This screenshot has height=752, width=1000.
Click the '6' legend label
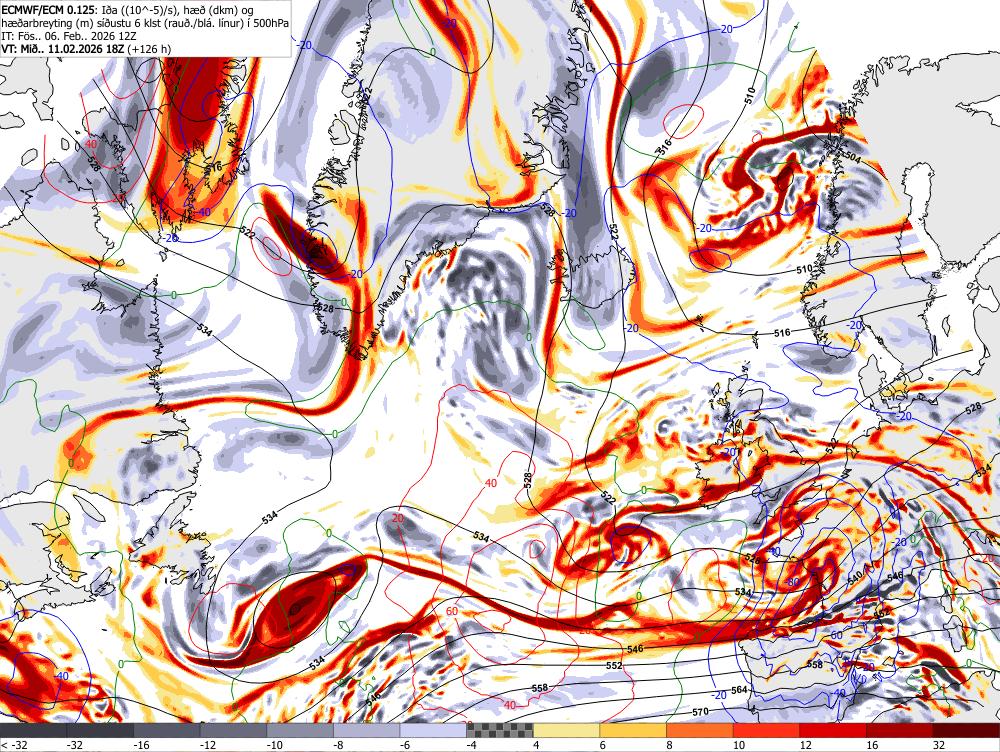point(603,745)
